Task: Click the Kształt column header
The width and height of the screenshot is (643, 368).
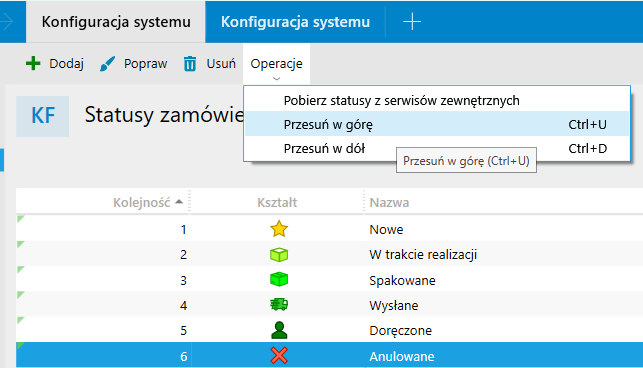Action: pos(277,202)
